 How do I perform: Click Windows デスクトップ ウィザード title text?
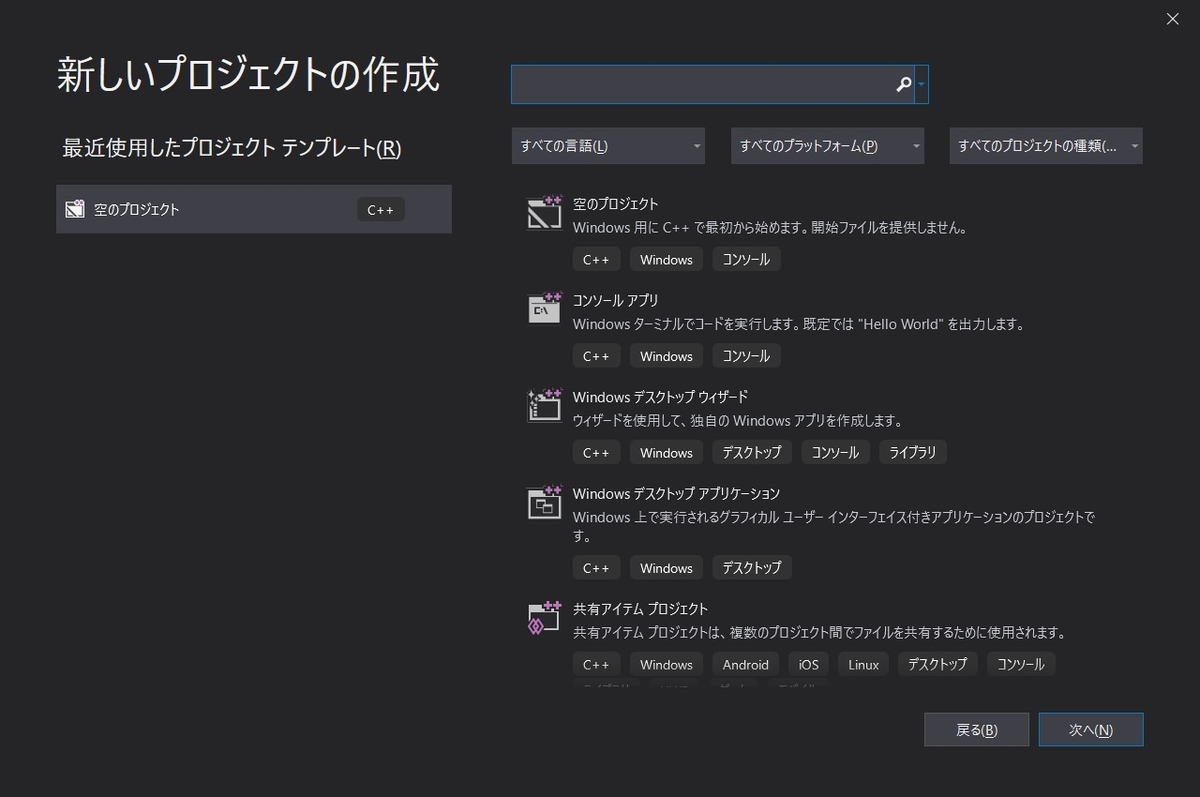[660, 397]
